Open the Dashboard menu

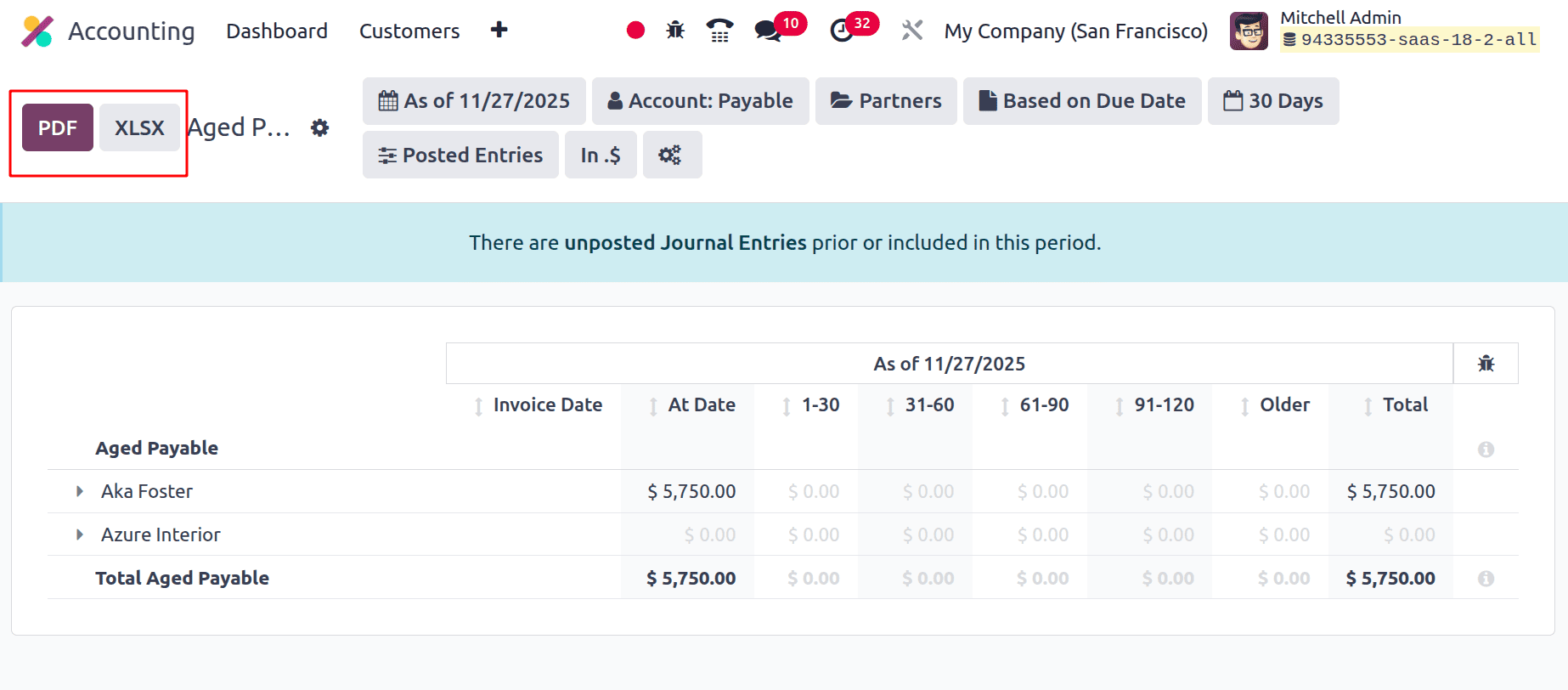pos(277,31)
